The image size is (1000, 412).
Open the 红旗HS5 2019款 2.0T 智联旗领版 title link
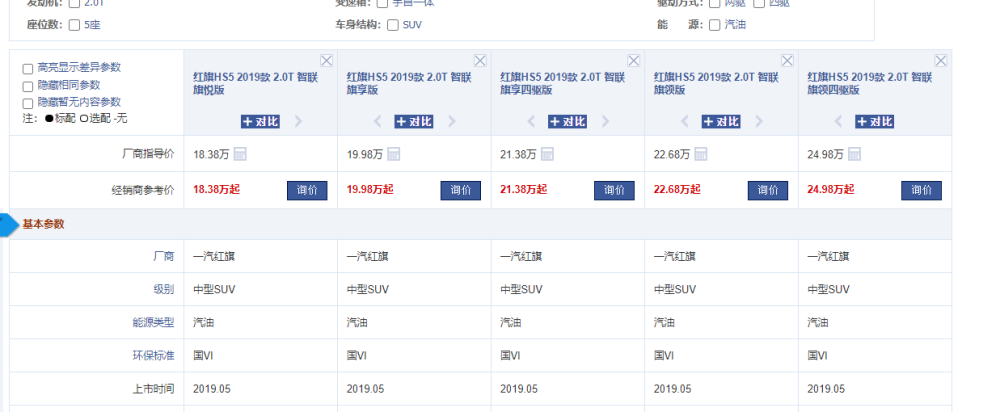point(717,84)
